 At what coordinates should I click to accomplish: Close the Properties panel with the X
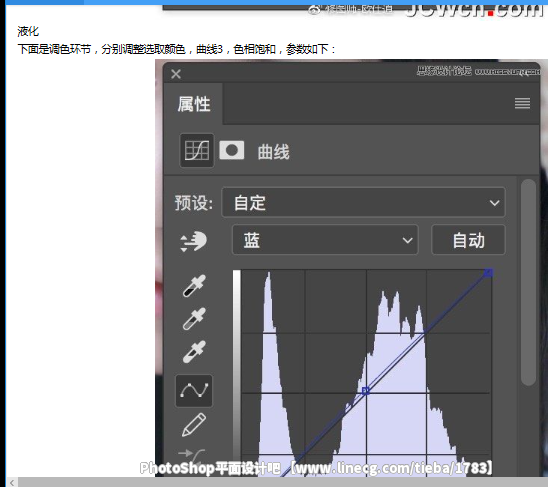[x=176, y=74]
